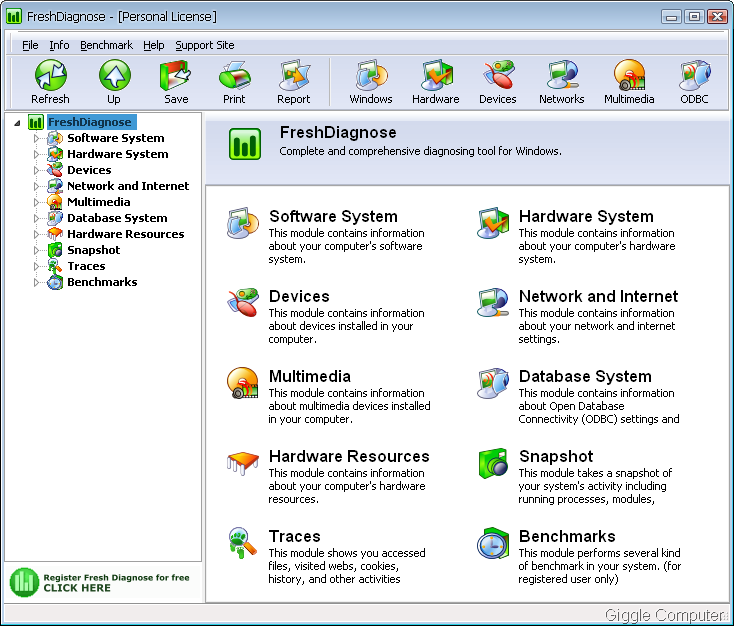Select Hardware System in the tree
734x626 pixels.
point(117,154)
